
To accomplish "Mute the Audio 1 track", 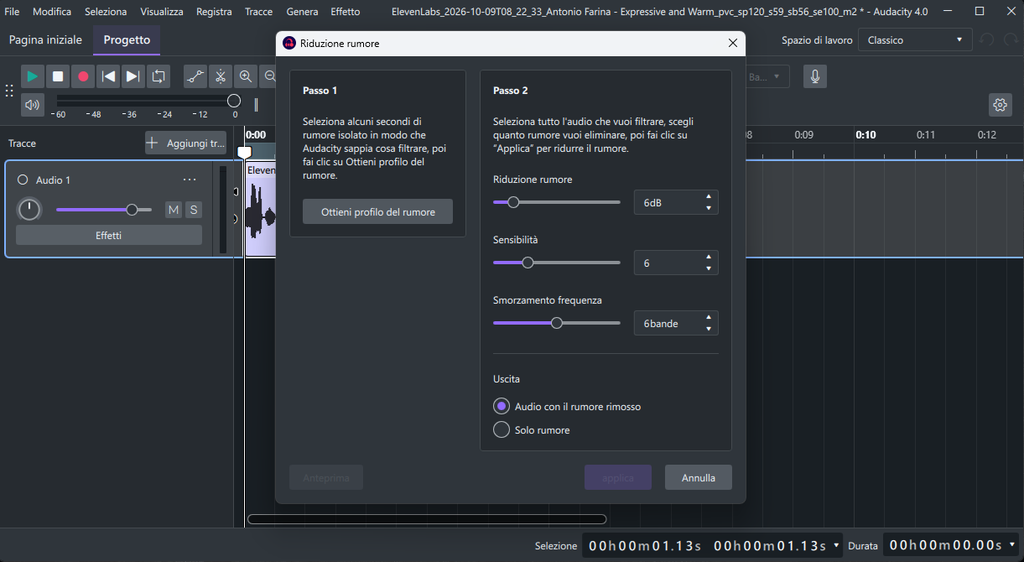I will [173, 210].
